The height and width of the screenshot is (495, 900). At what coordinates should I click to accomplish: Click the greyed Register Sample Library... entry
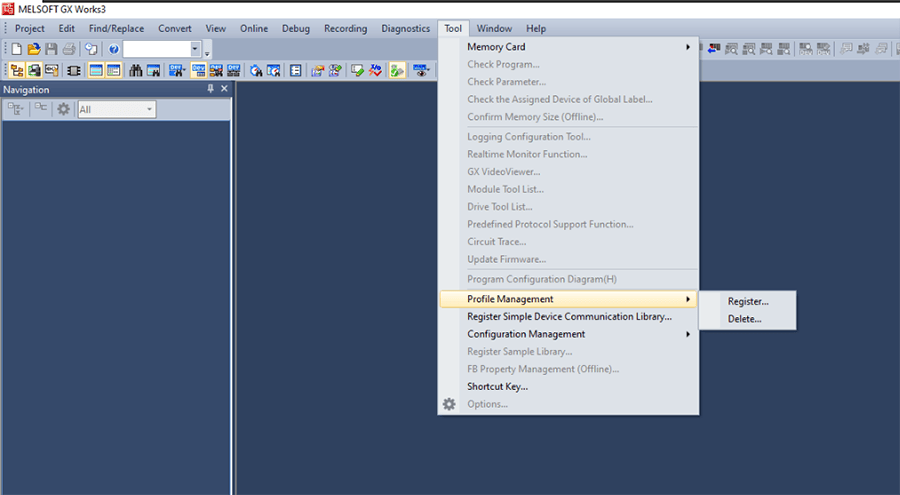click(568, 351)
